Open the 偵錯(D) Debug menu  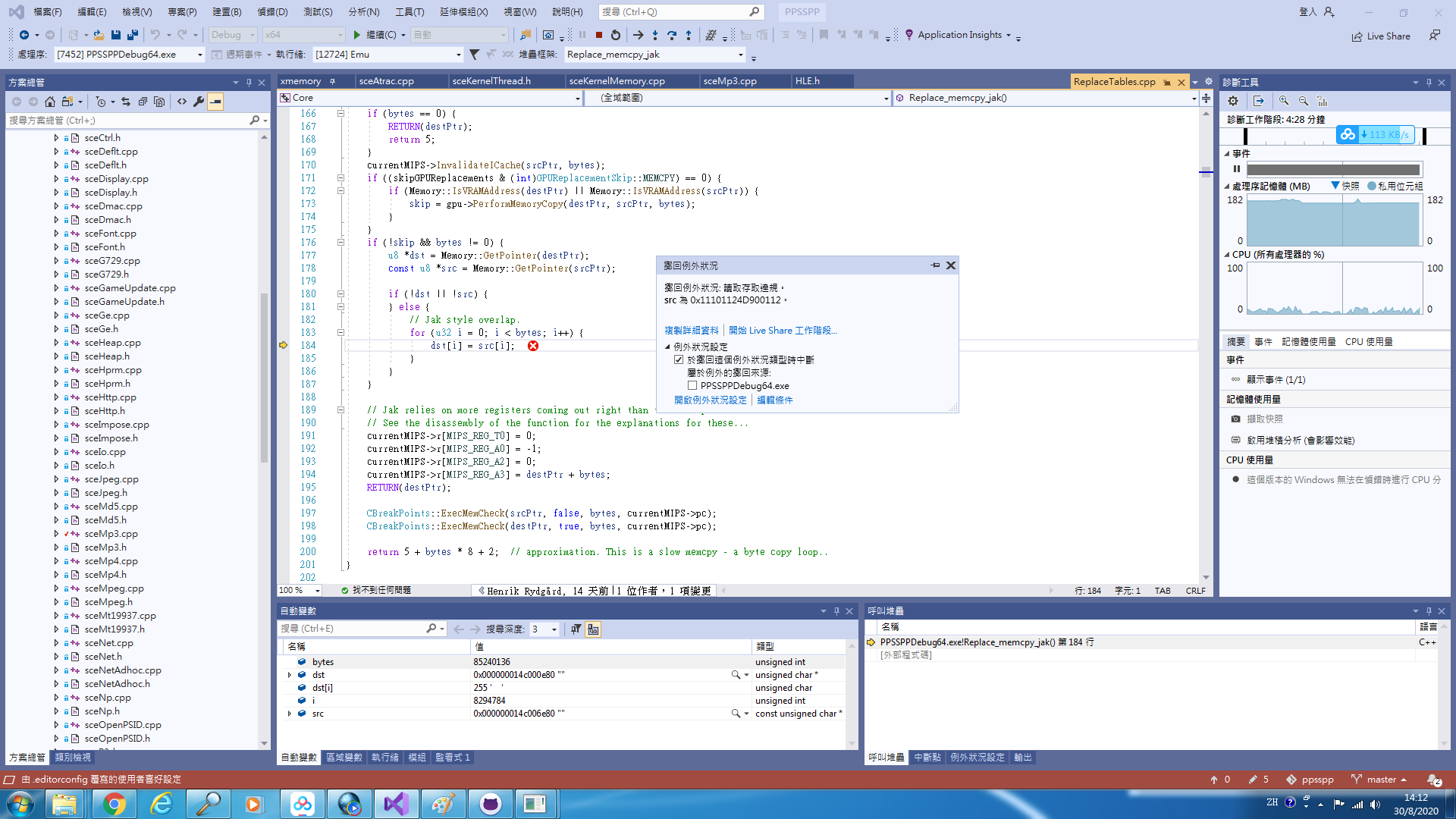tap(272, 12)
